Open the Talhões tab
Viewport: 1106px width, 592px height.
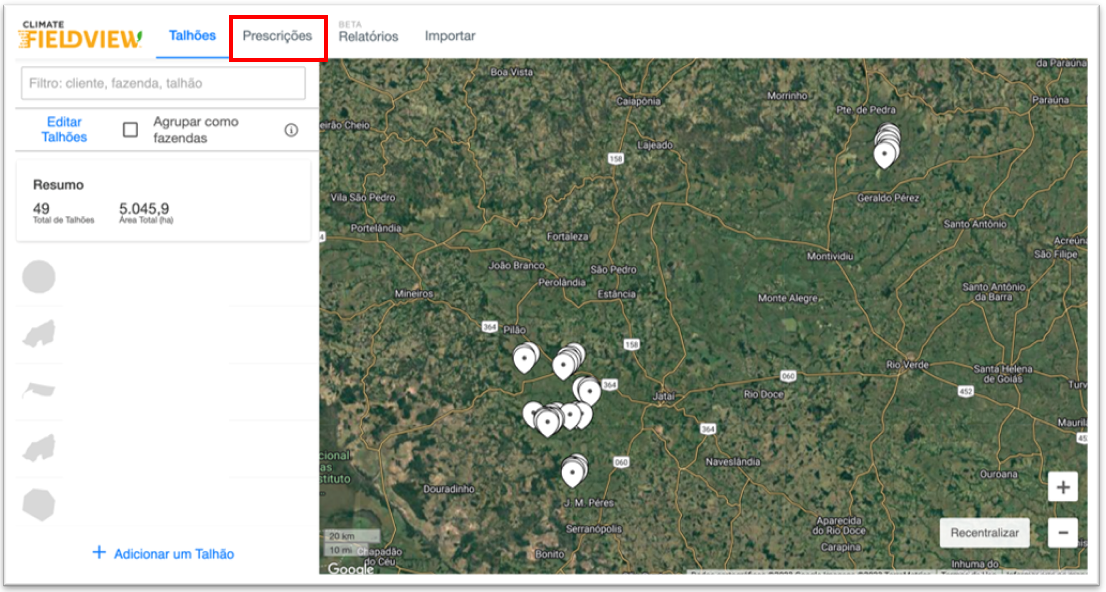pyautogui.click(x=192, y=36)
